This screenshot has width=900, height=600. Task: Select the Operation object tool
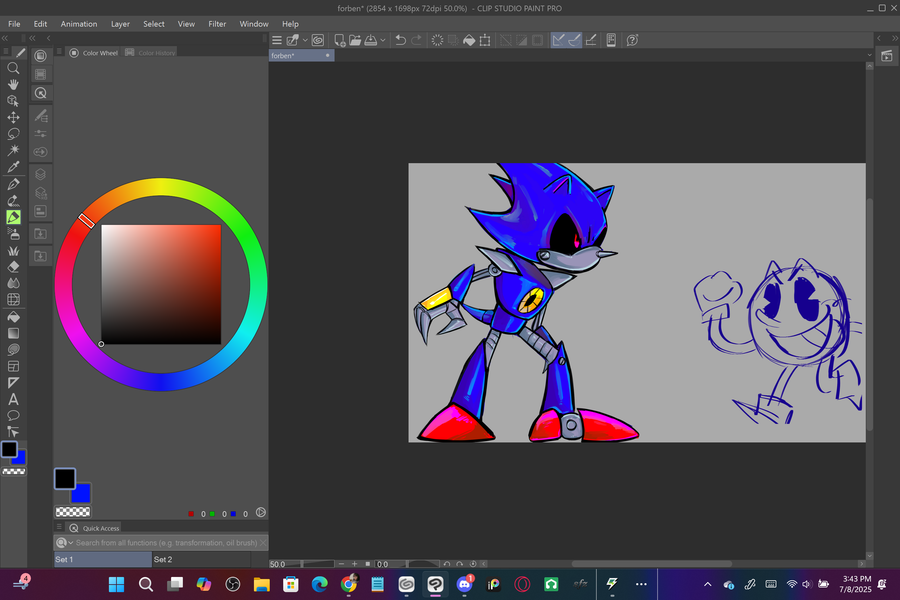click(13, 101)
